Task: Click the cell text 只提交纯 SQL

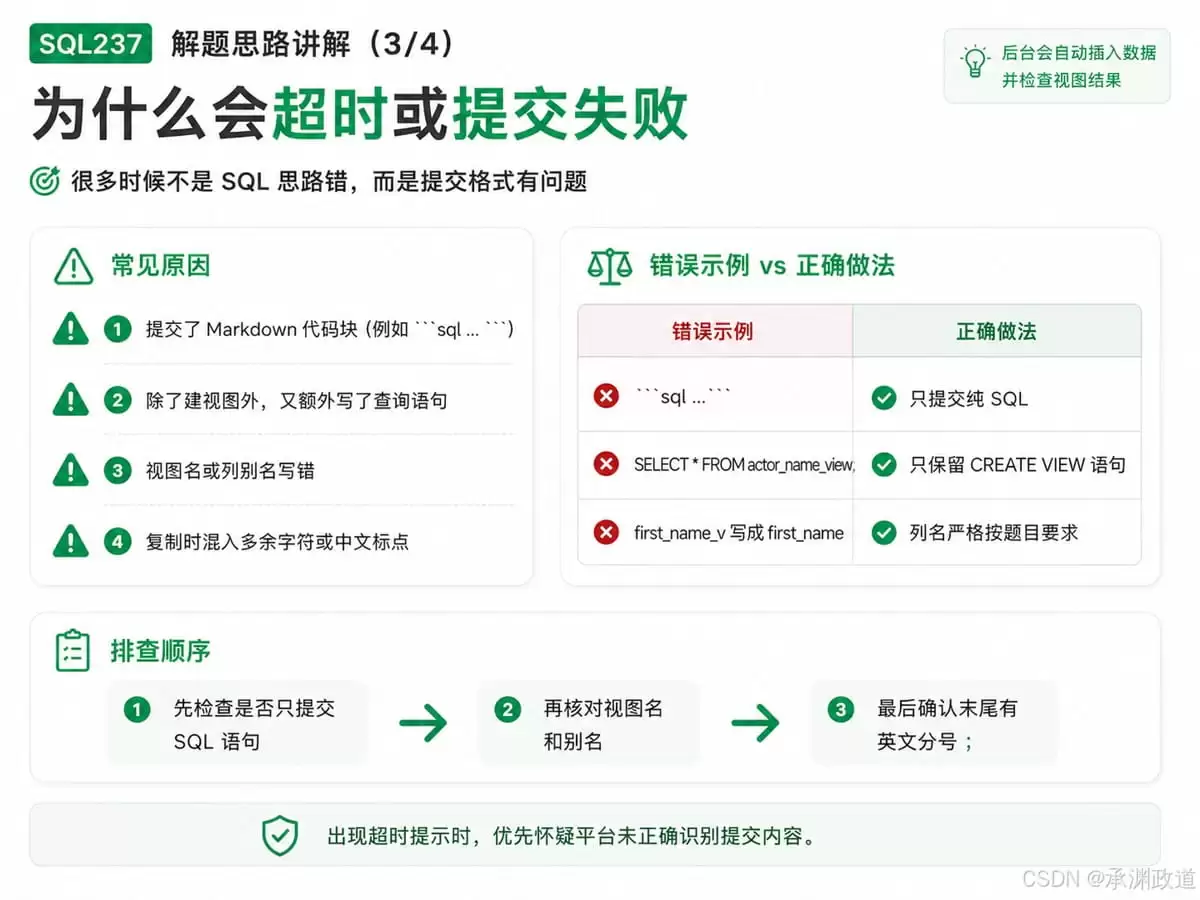Action: coord(968,398)
